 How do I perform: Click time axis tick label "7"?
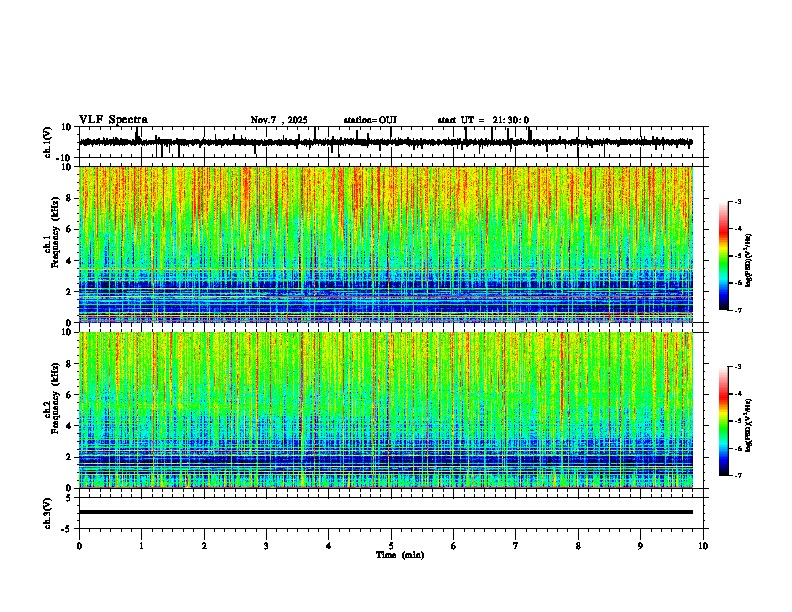click(x=516, y=546)
